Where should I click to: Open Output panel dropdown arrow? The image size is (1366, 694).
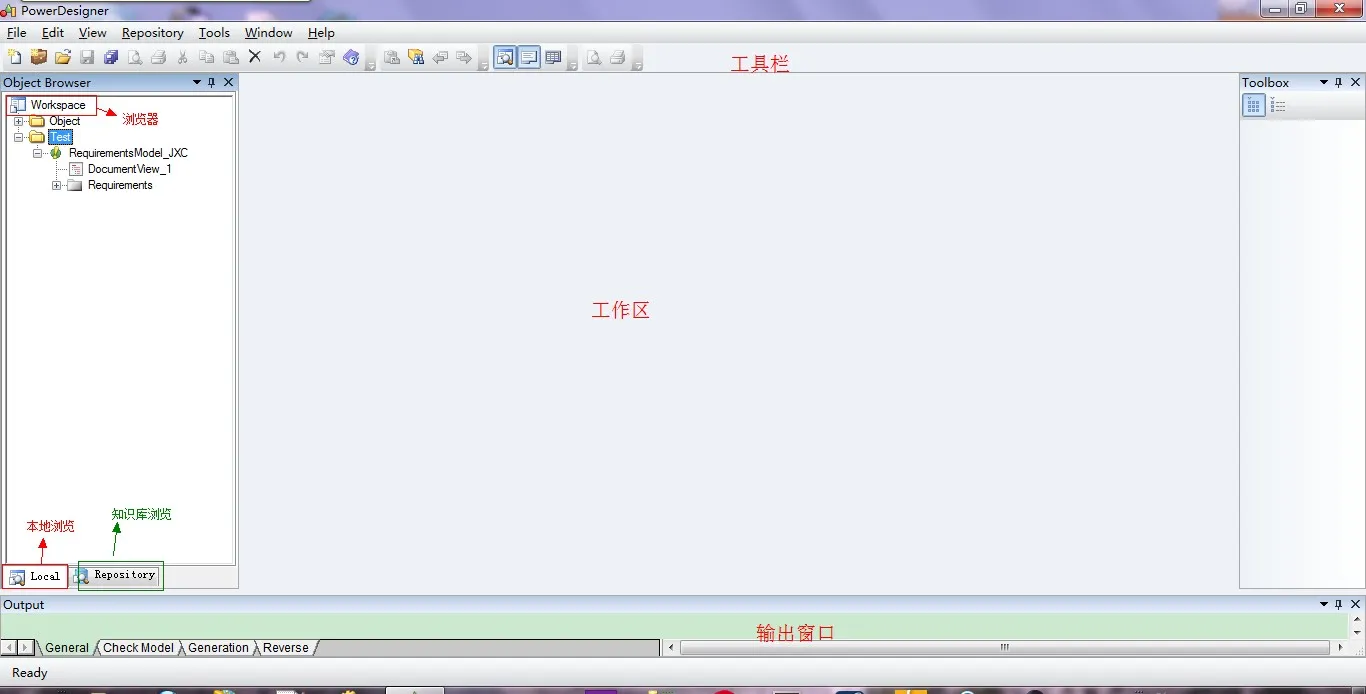coord(1324,604)
